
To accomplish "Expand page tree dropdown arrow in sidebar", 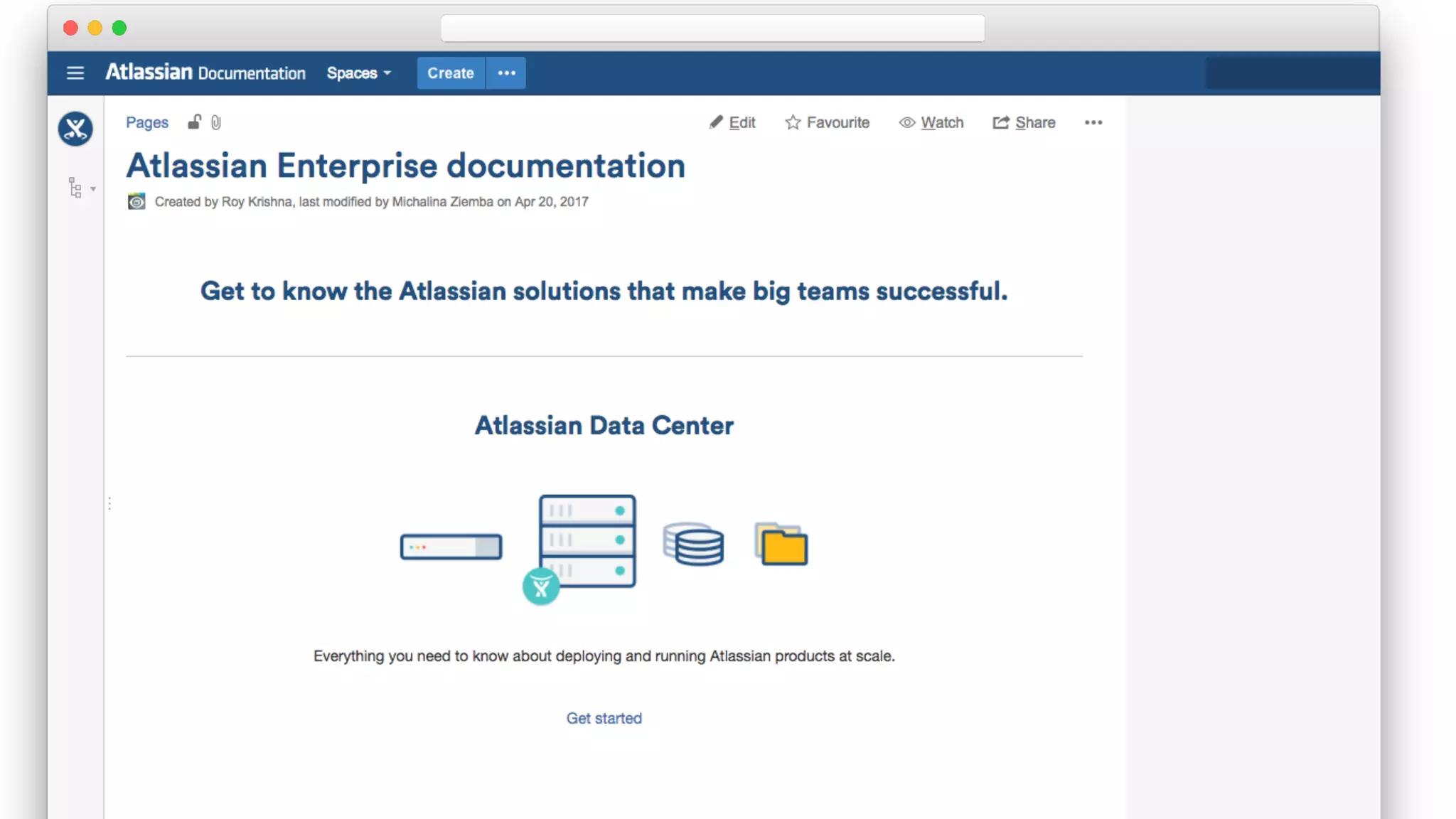I will click(x=93, y=189).
